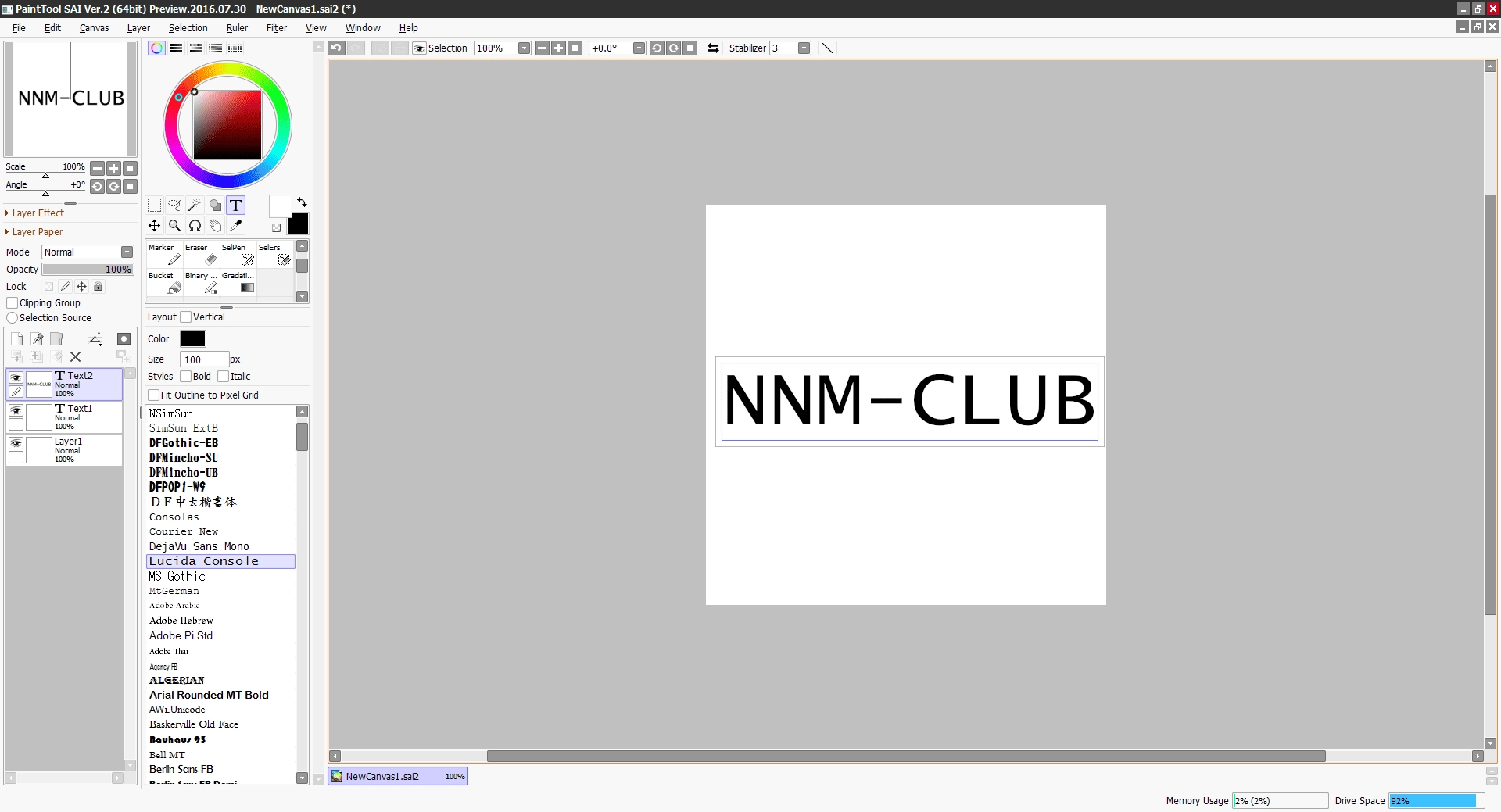Screen dimensions: 1501x812
Task: Select the Selection Source radio button
Action: 13,318
